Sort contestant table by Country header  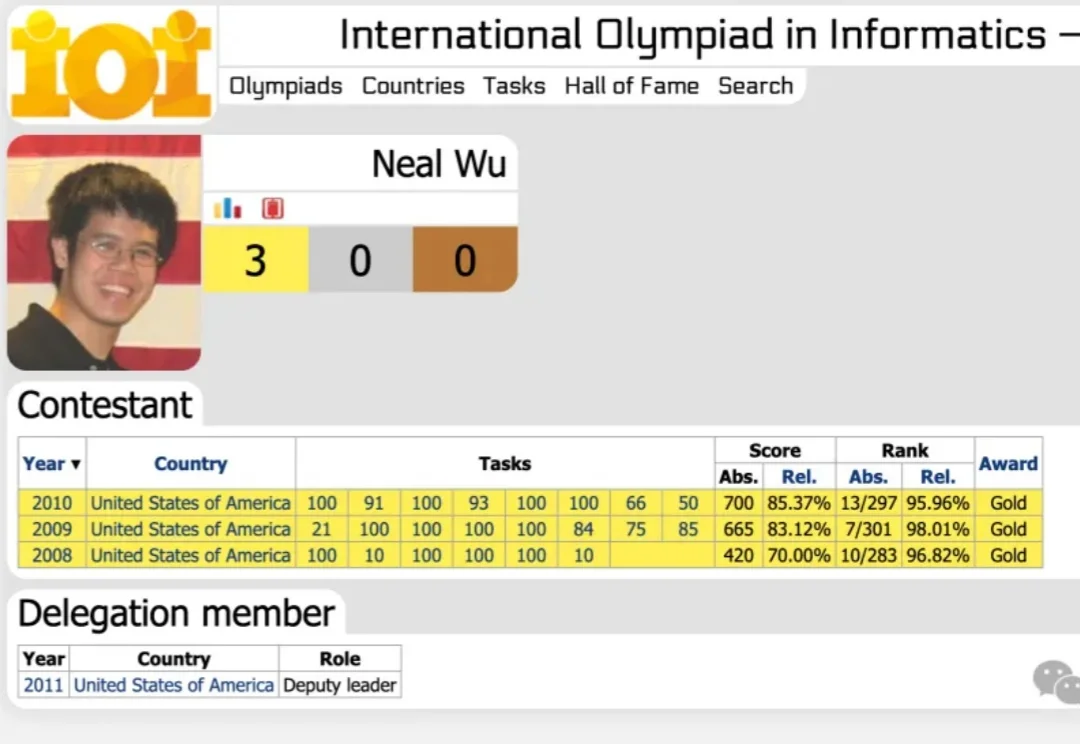click(190, 464)
